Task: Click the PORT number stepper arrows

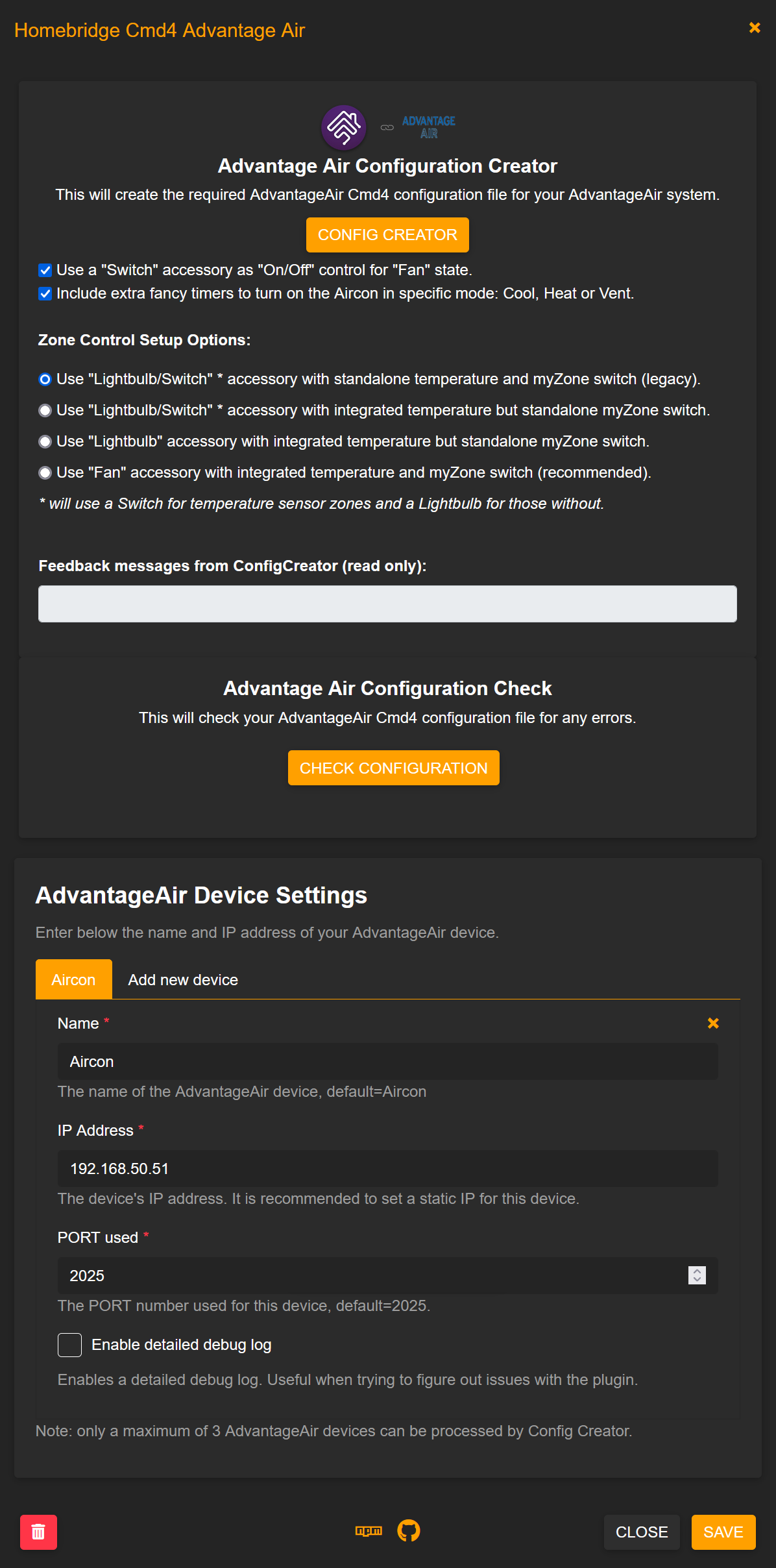Action: 697,1275
